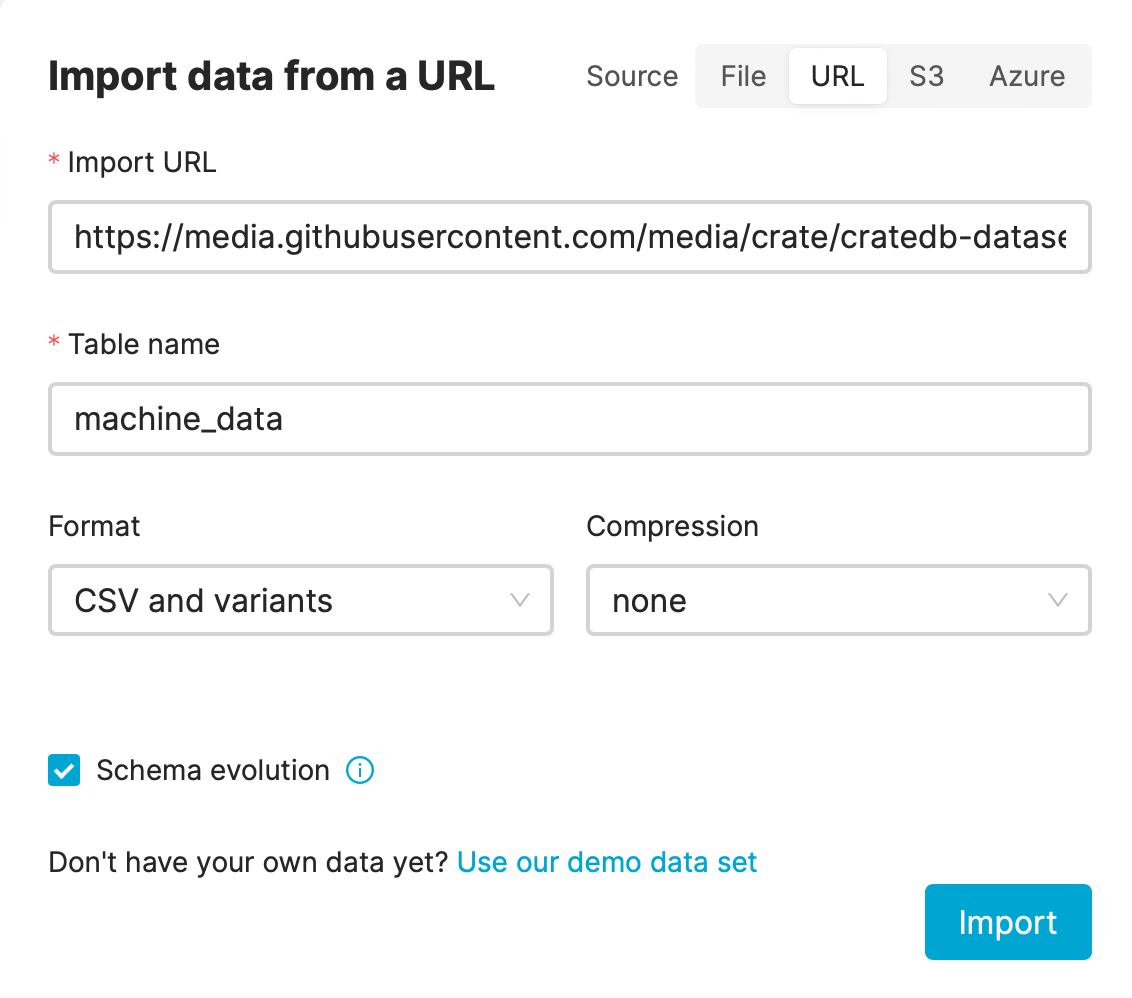Keep the URL source tab selected

(837, 76)
